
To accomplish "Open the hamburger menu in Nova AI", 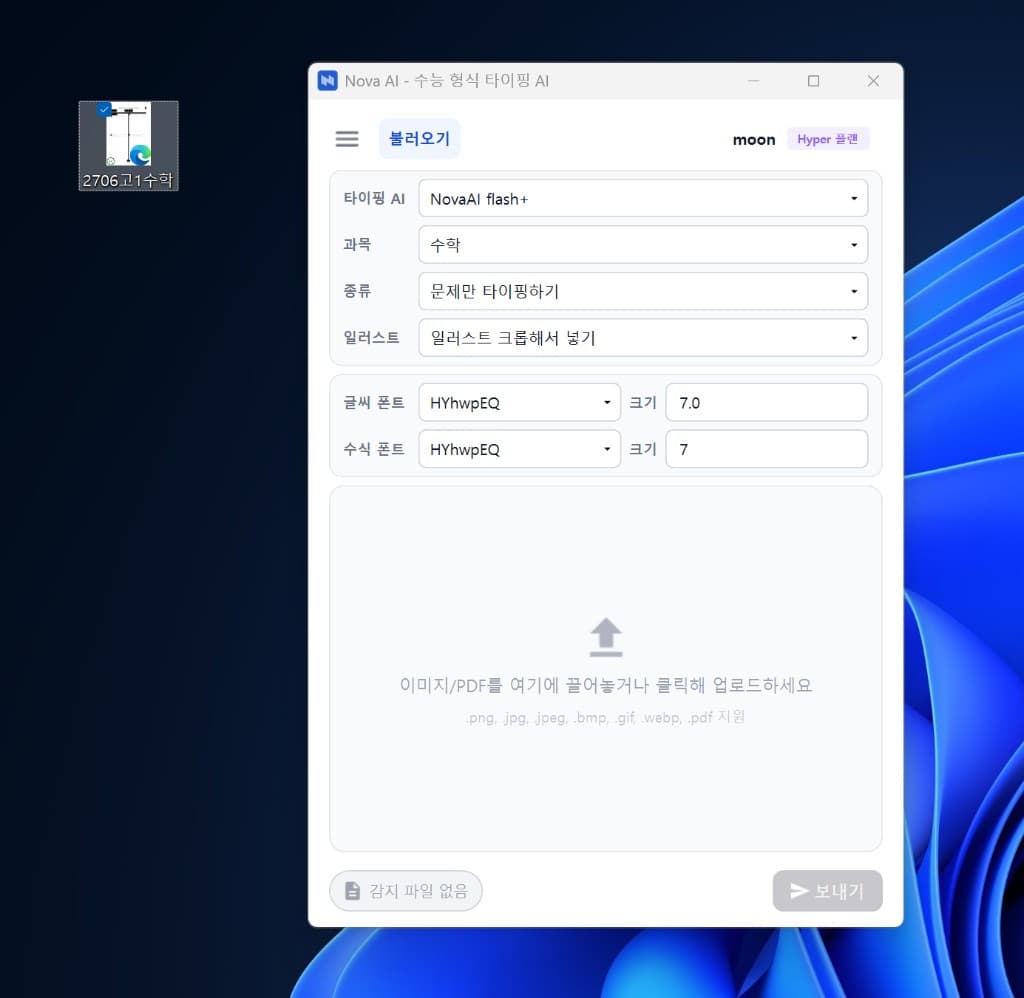I will (347, 139).
